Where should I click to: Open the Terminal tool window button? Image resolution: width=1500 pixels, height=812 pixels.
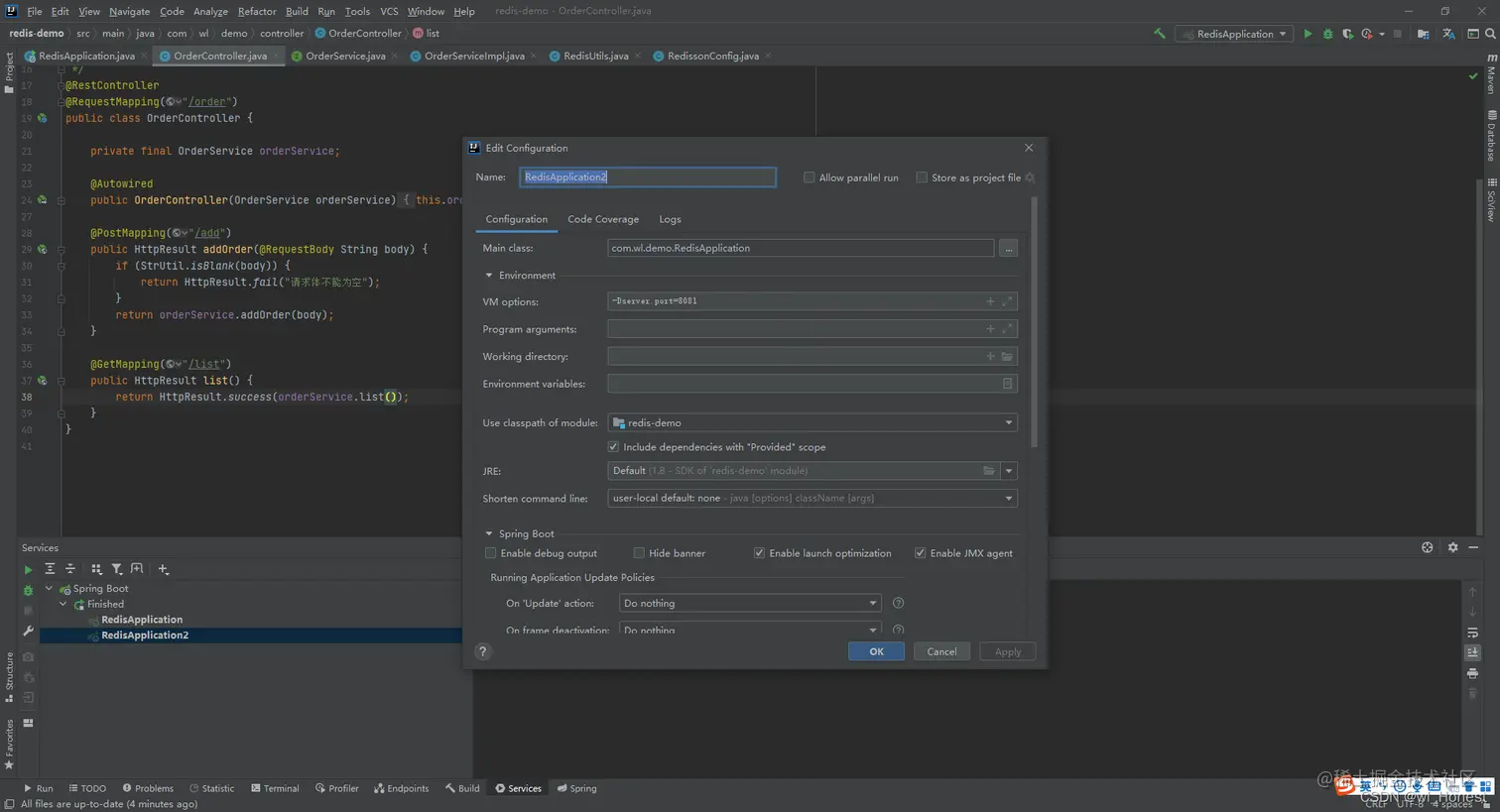click(275, 788)
